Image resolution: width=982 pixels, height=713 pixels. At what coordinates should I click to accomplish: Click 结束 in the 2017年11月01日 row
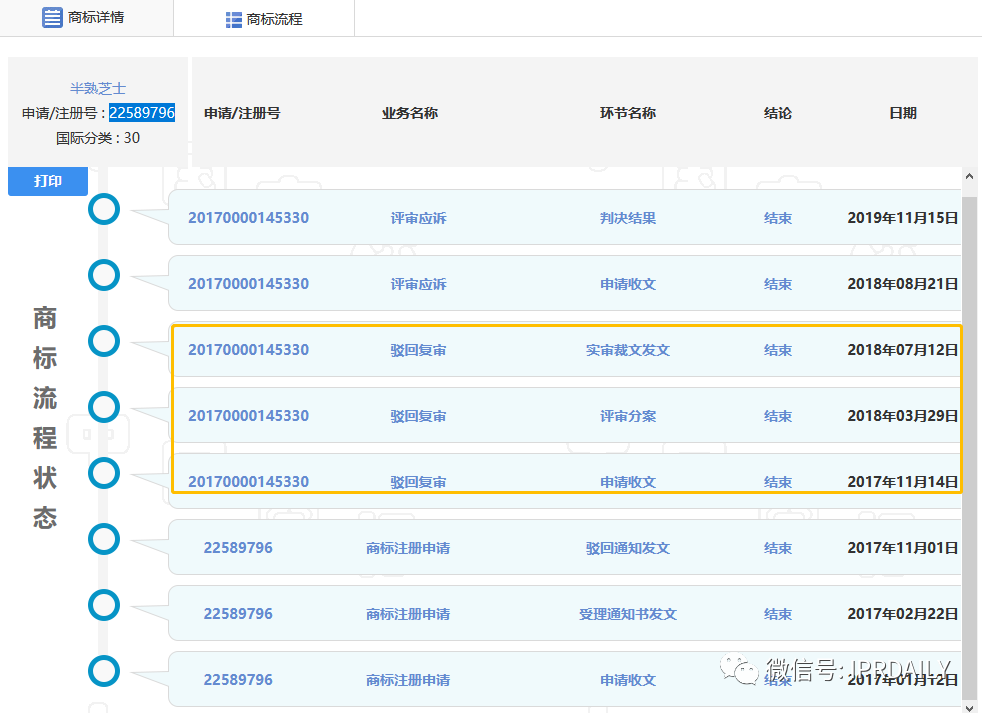(778, 548)
